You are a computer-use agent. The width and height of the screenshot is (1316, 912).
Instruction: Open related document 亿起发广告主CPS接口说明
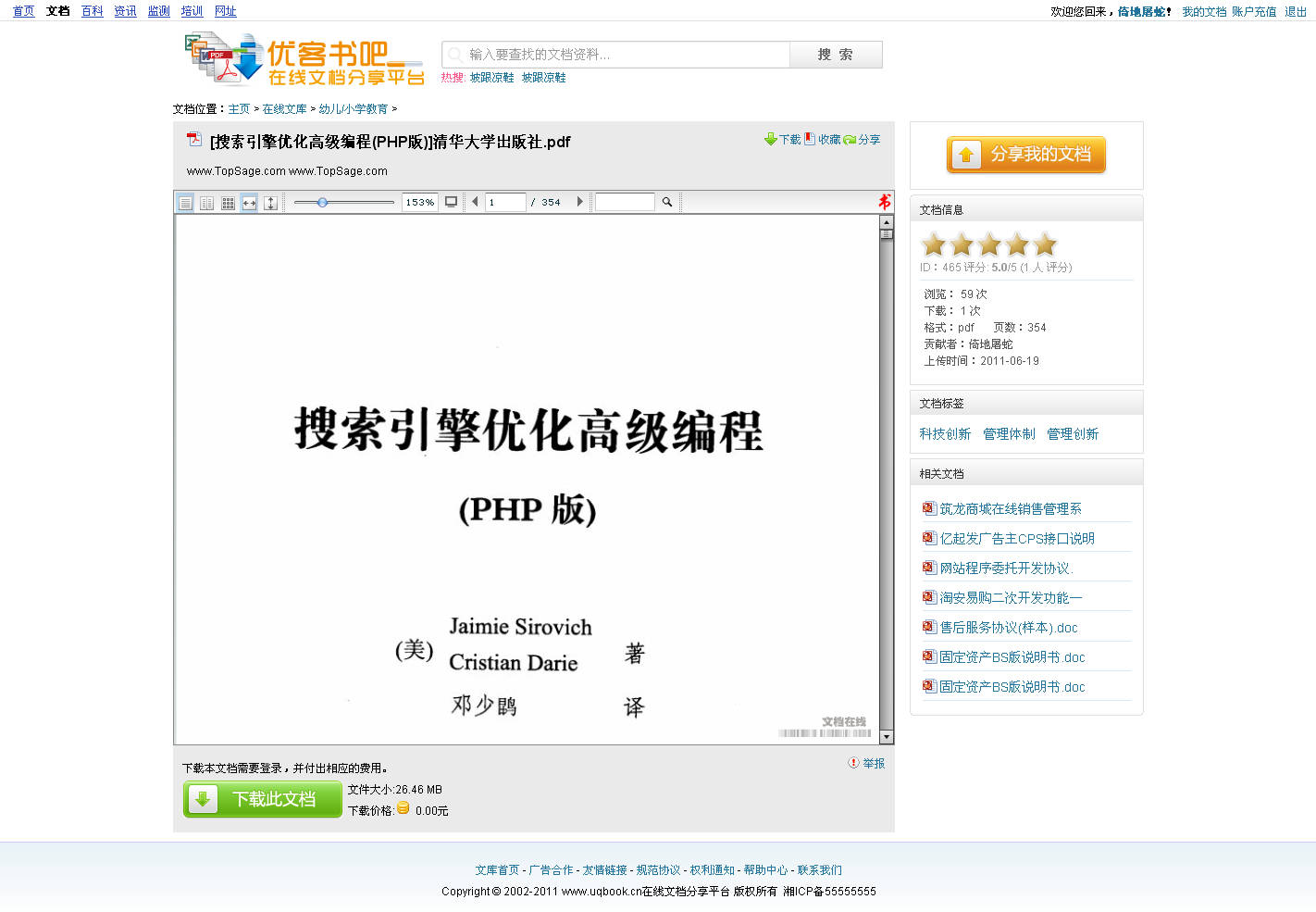pyautogui.click(x=1017, y=539)
